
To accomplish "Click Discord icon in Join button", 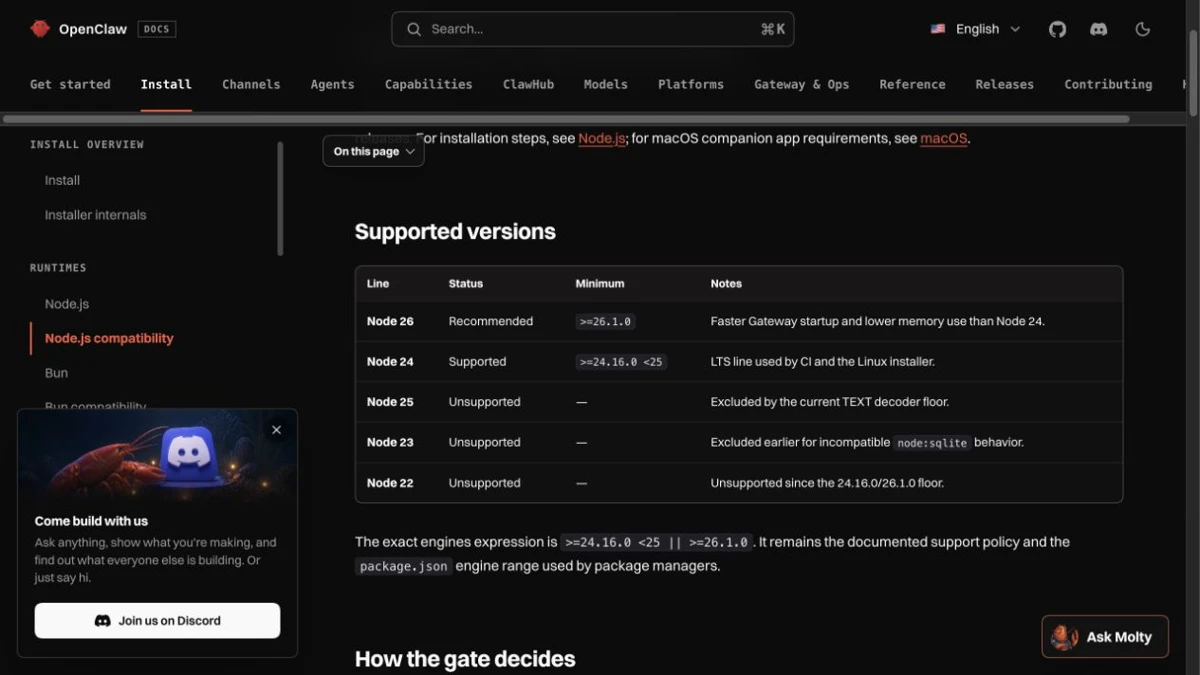I will point(102,621).
